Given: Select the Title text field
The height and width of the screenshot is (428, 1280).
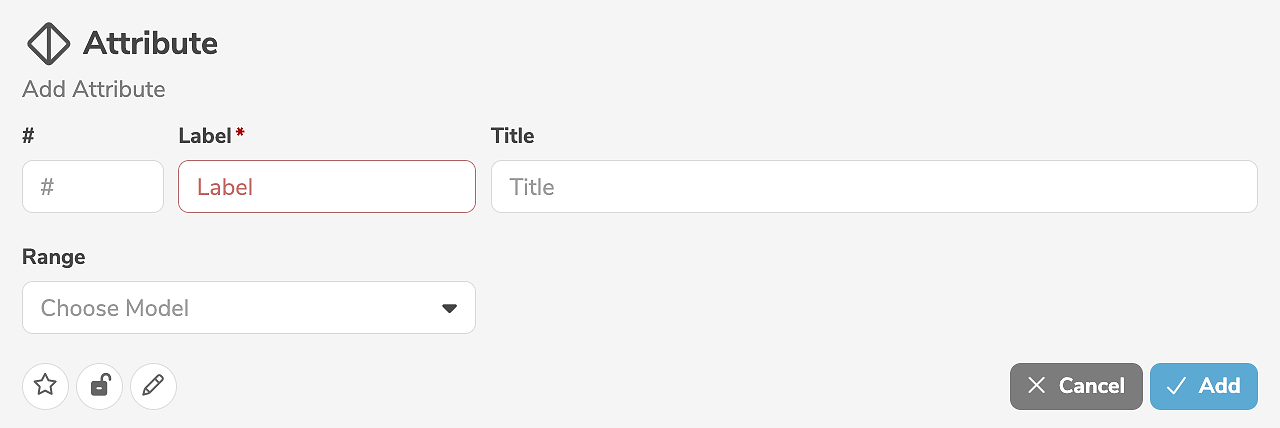Looking at the screenshot, I should coord(873,187).
